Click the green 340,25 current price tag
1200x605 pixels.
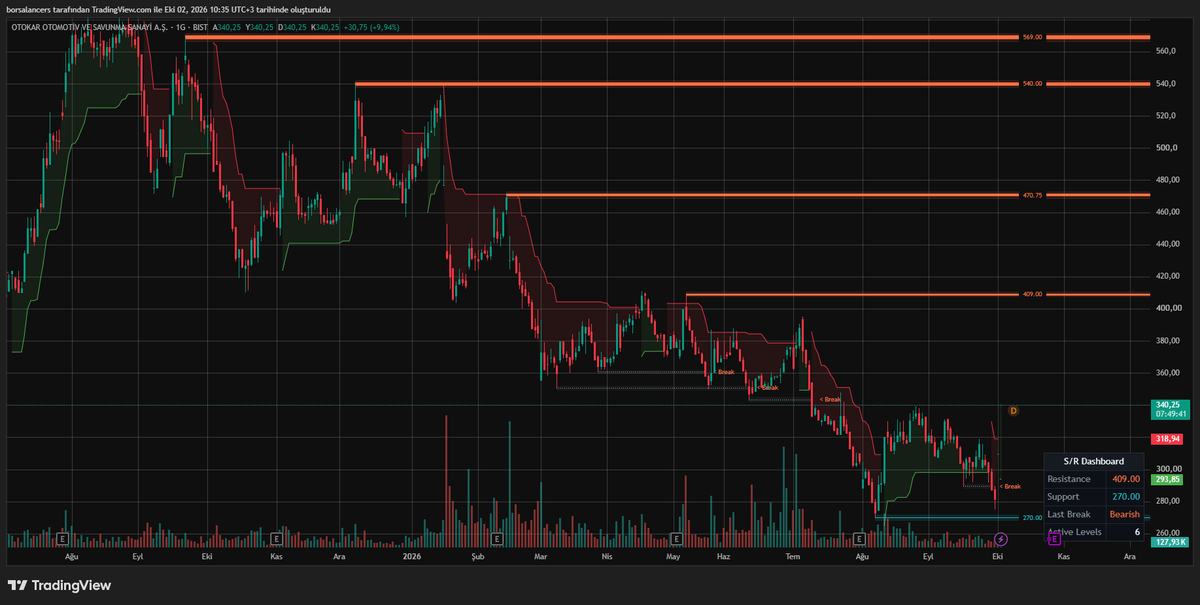(x=1168, y=406)
